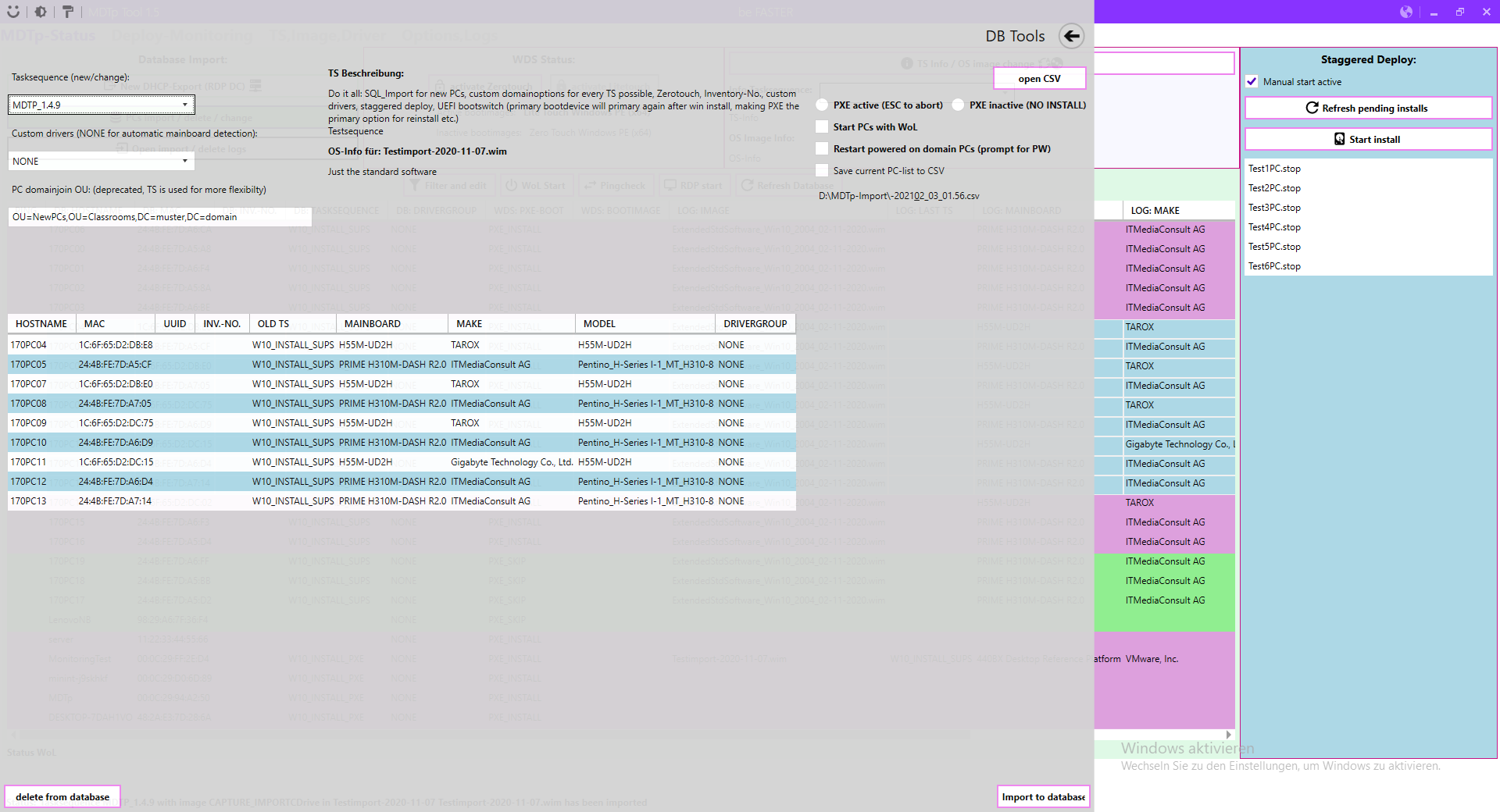
Task: Click MAC cell 1C:6F:65:D2:DC:75
Action: coord(116,422)
